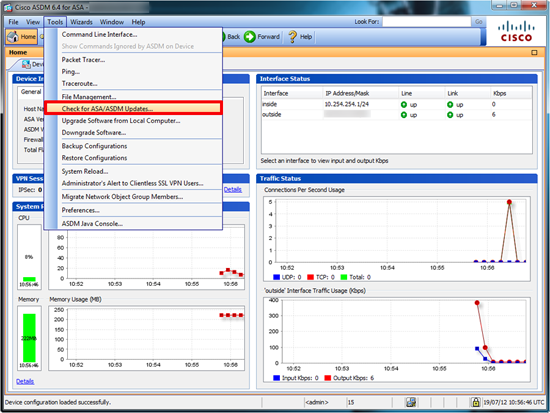This screenshot has height=413, width=550.
Task: Click the Device dashboard tab icon
Action: point(26,65)
